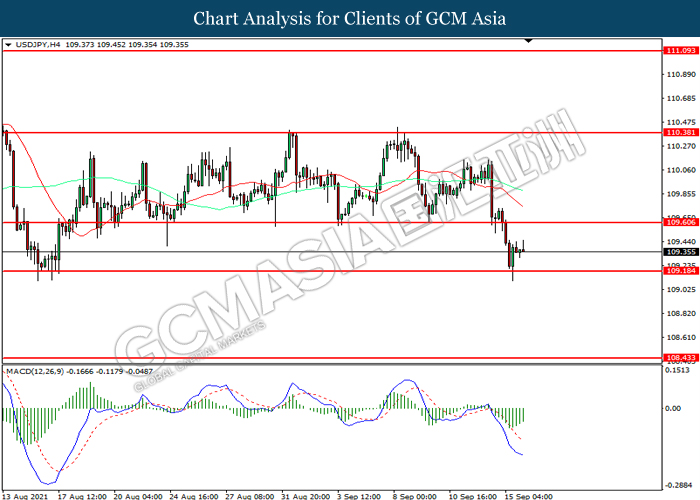Click the MACD 0.00 scale value
Screen dimensions: 700x500
[x=673, y=408]
